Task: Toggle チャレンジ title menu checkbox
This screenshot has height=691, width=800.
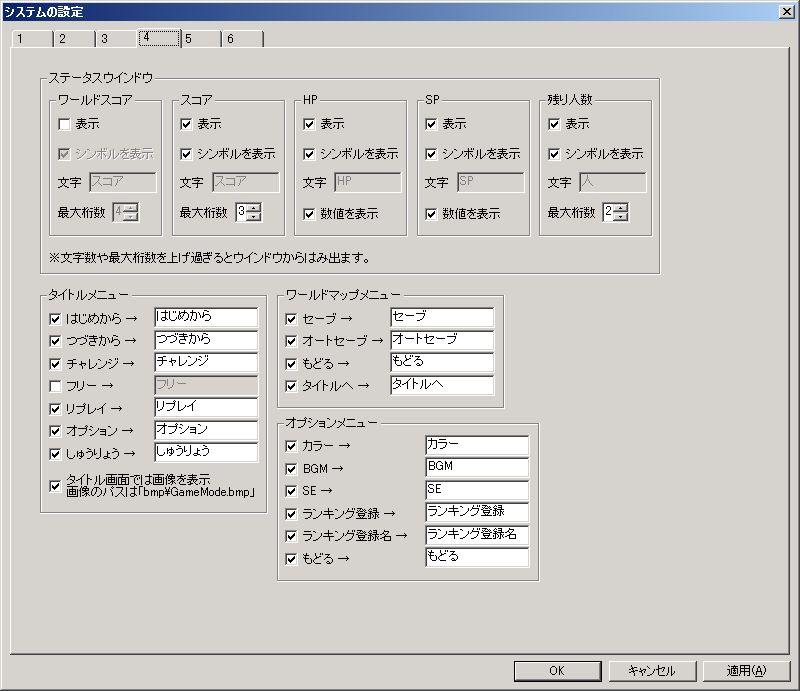Action: (55, 364)
